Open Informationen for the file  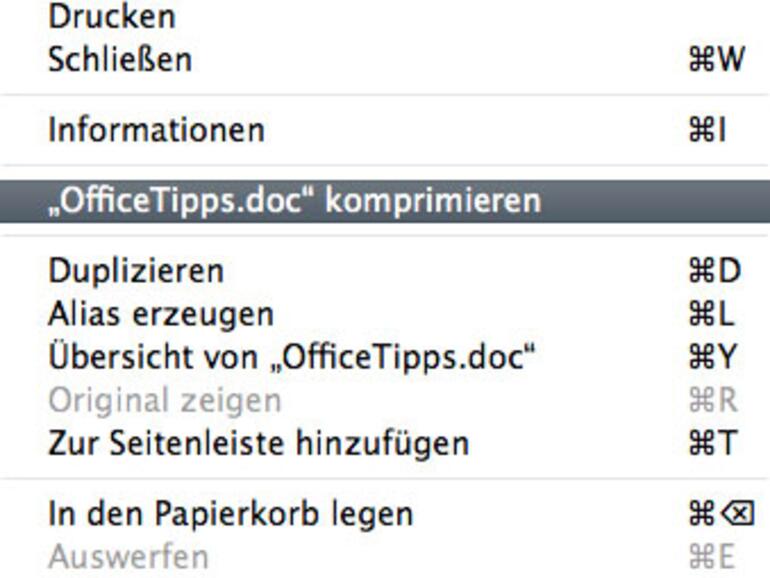pyautogui.click(x=156, y=130)
